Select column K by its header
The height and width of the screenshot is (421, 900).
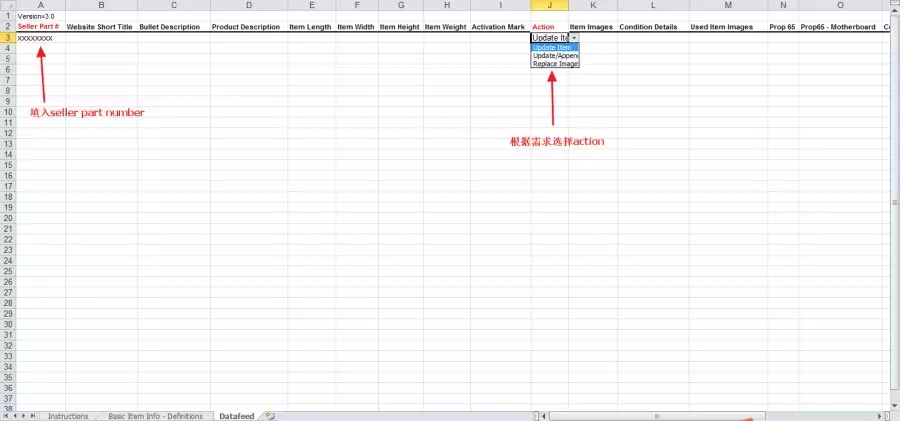tap(593, 5)
